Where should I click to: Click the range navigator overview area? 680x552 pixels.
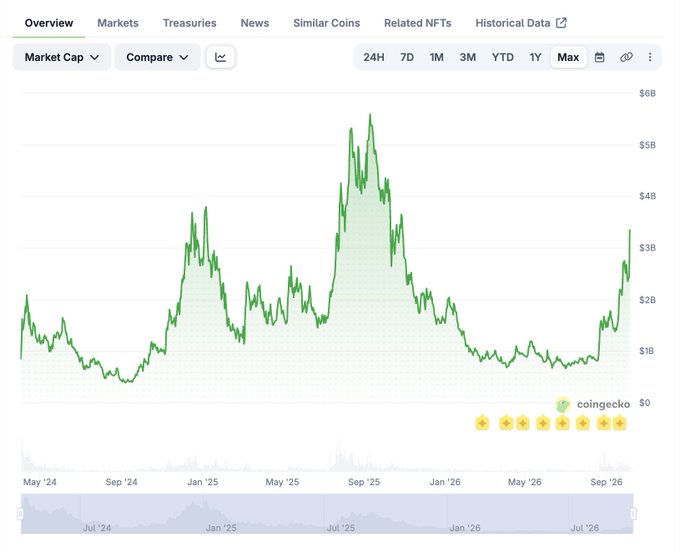pyautogui.click(x=327, y=513)
